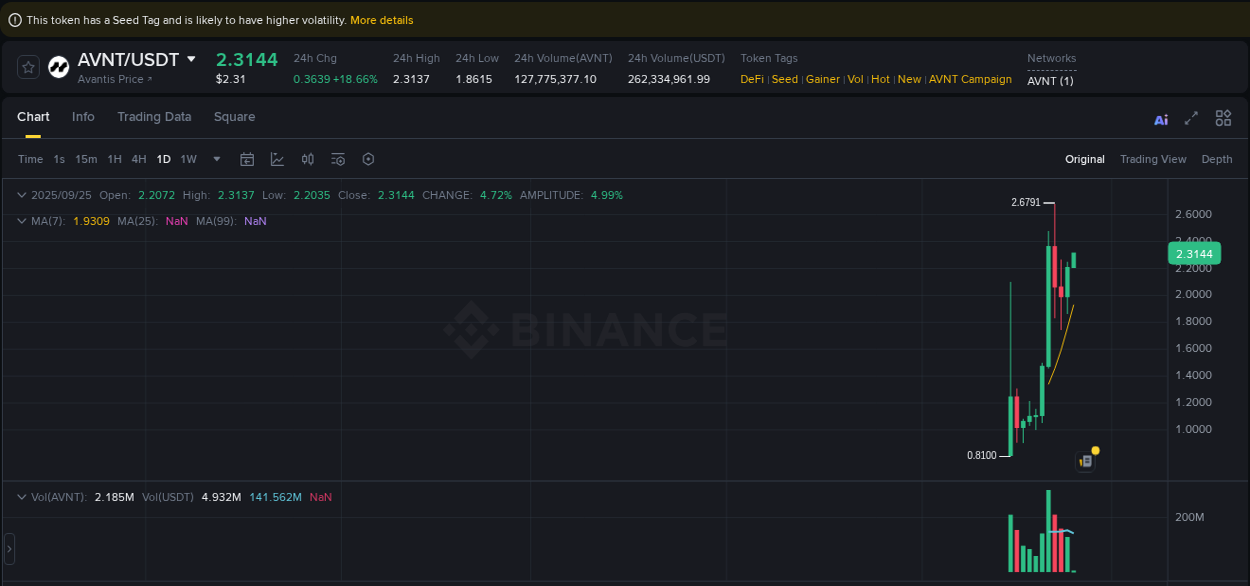The image size is (1250, 586).
Task: Switch chart to Trading View mode
Action: (1153, 158)
